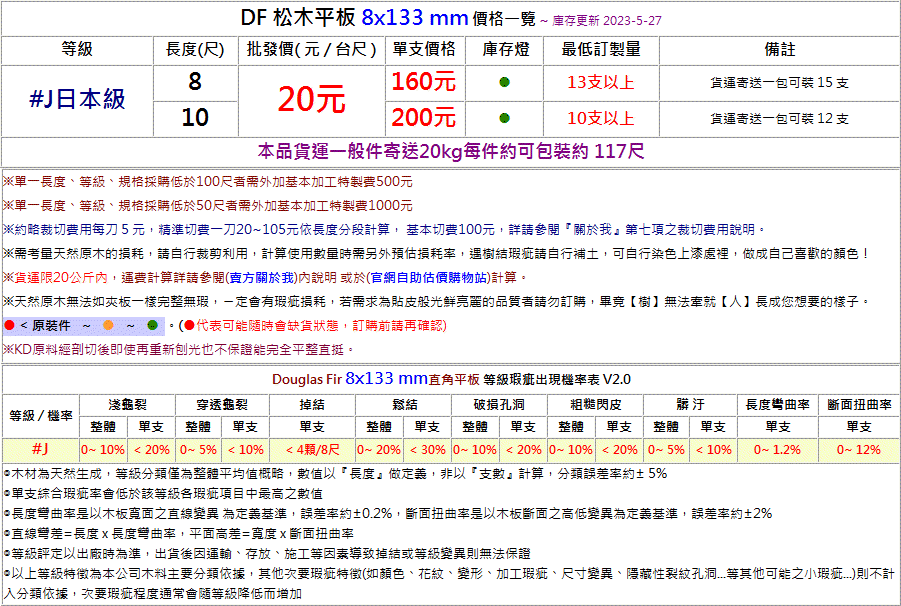901x606 pixels.
Task: Click the single price '200元'
Action: [424, 118]
